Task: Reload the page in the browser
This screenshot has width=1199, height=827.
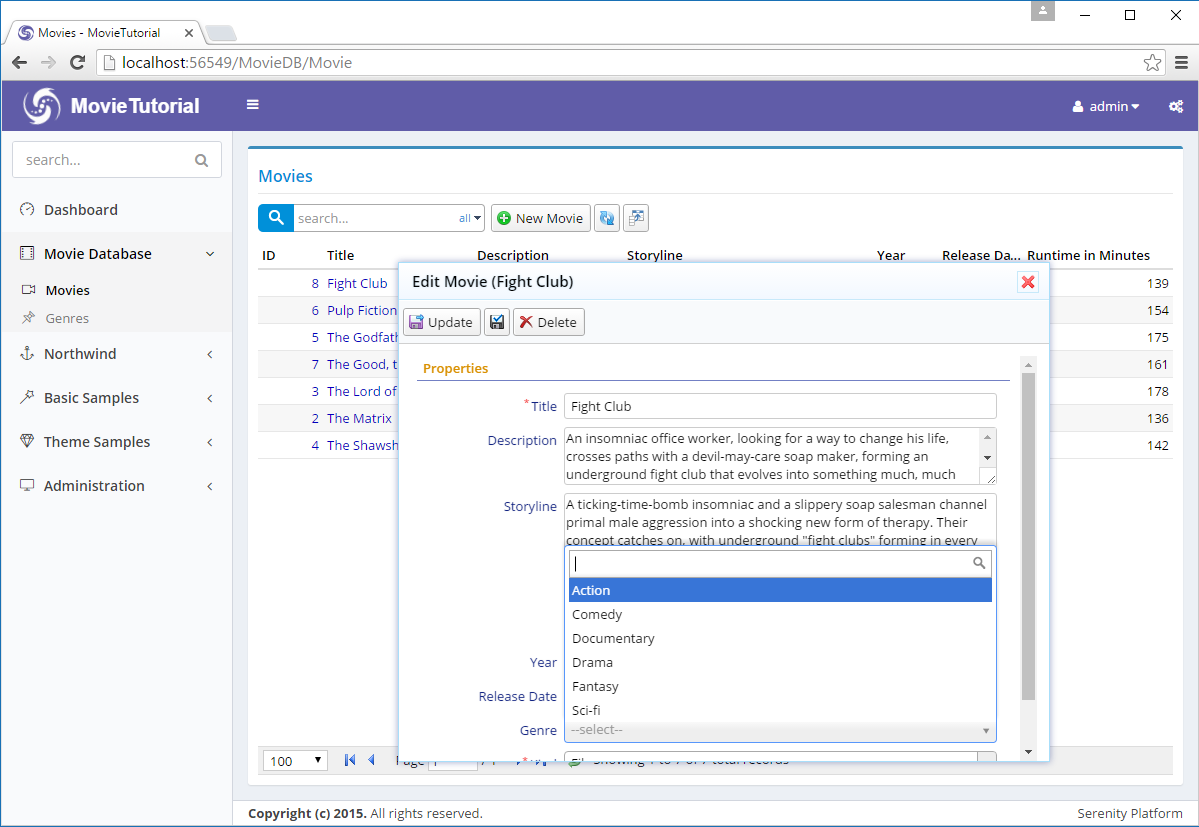Action: pos(77,62)
